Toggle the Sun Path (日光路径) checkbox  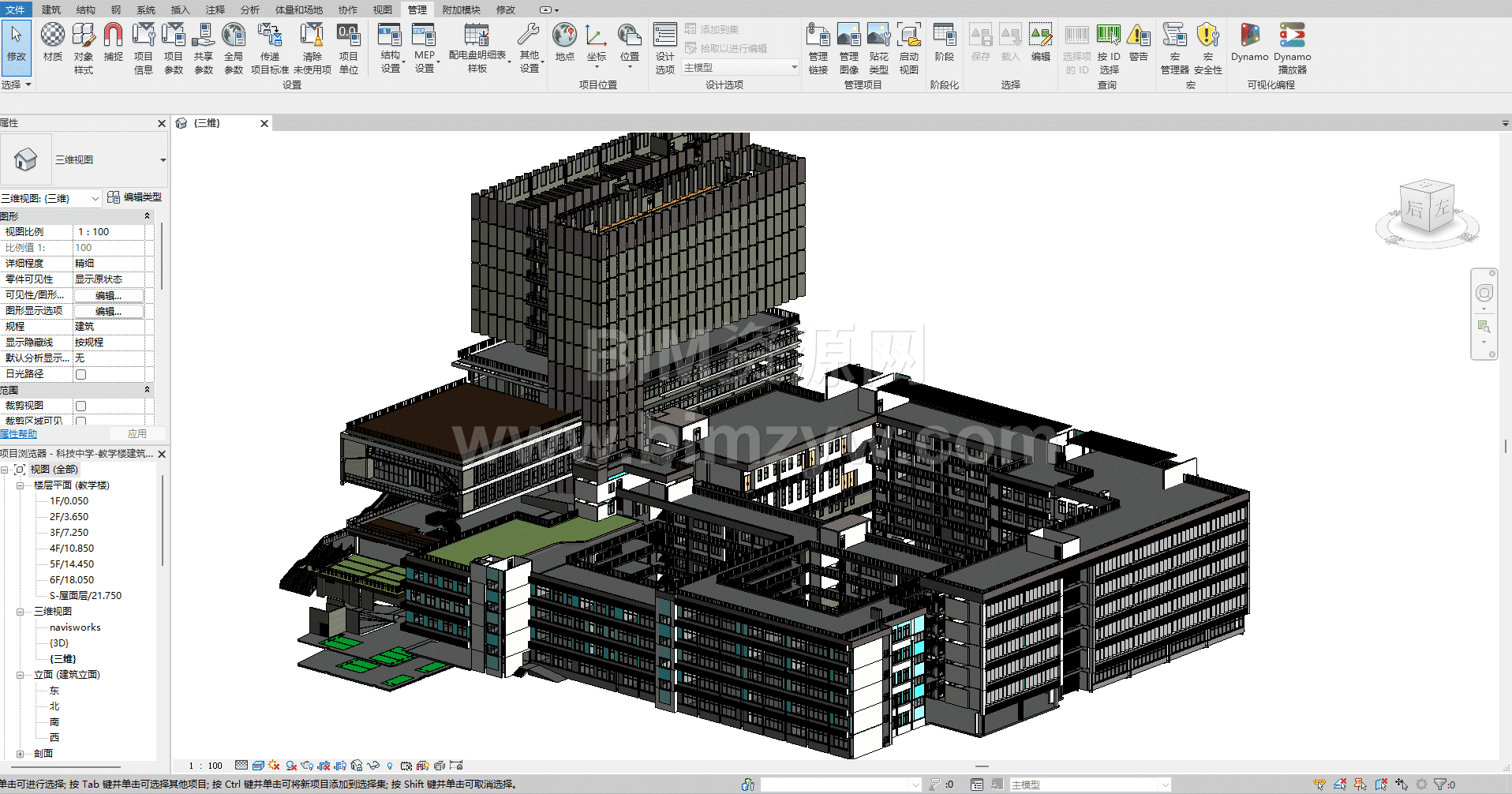click(80, 374)
